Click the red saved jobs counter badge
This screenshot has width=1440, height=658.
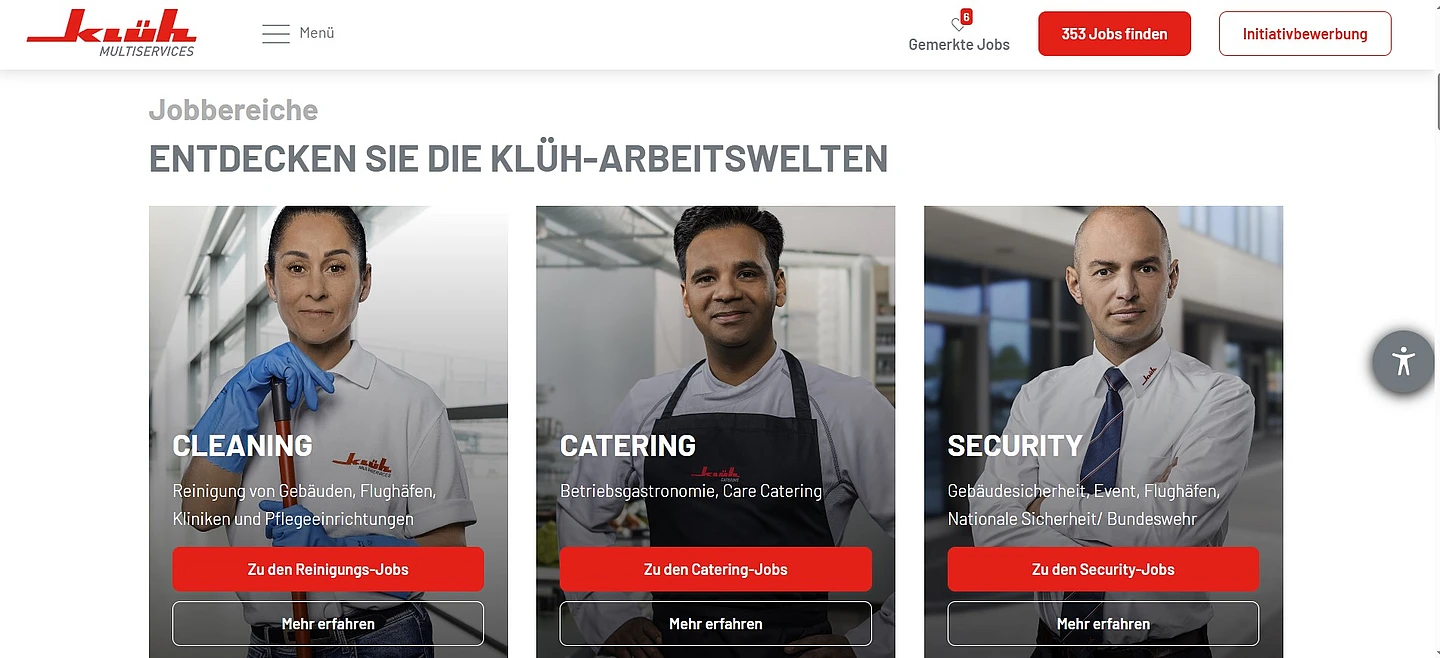pyautogui.click(x=966, y=16)
